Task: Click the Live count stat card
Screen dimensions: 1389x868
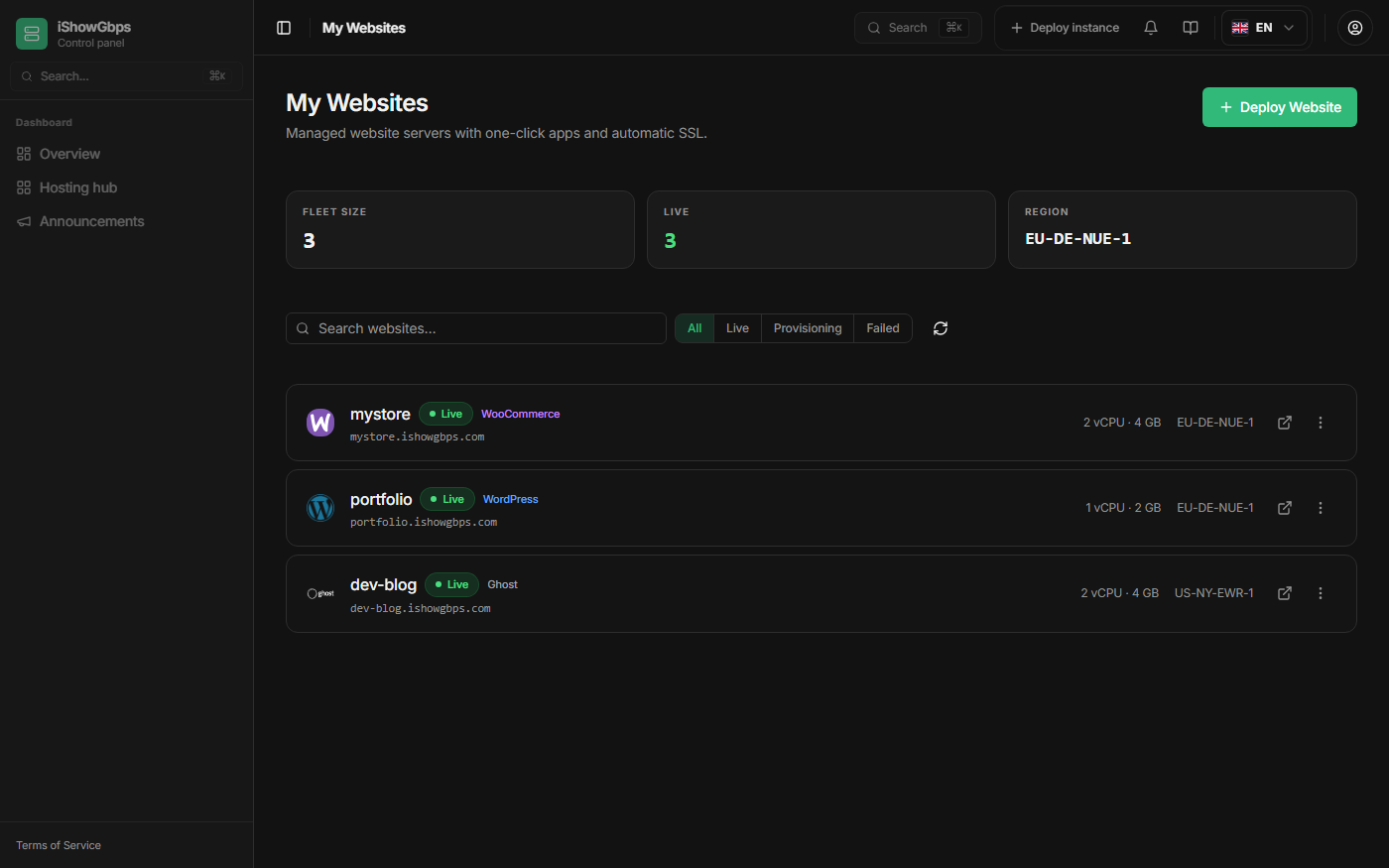Action: click(x=821, y=229)
